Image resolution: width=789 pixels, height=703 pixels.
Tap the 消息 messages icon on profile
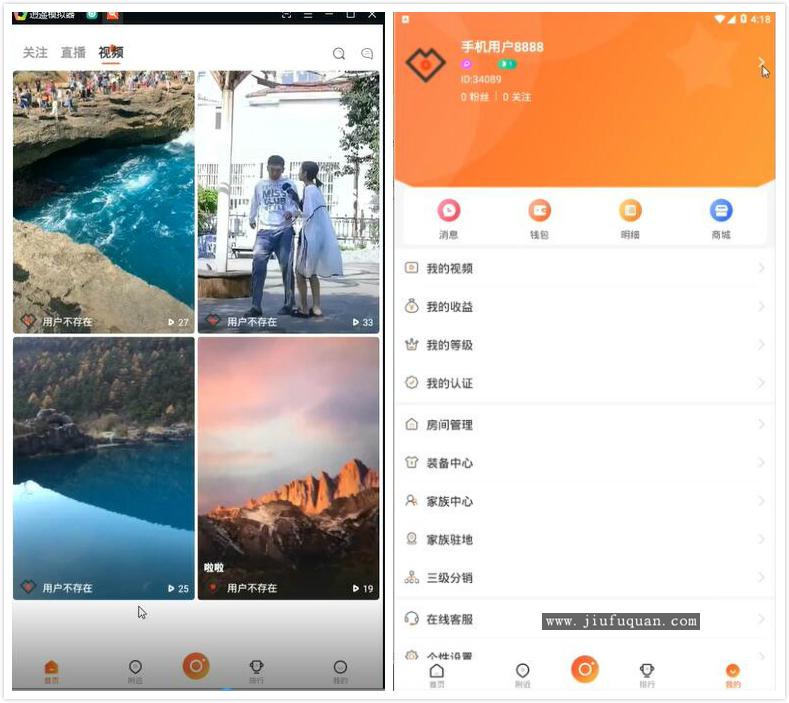(448, 210)
